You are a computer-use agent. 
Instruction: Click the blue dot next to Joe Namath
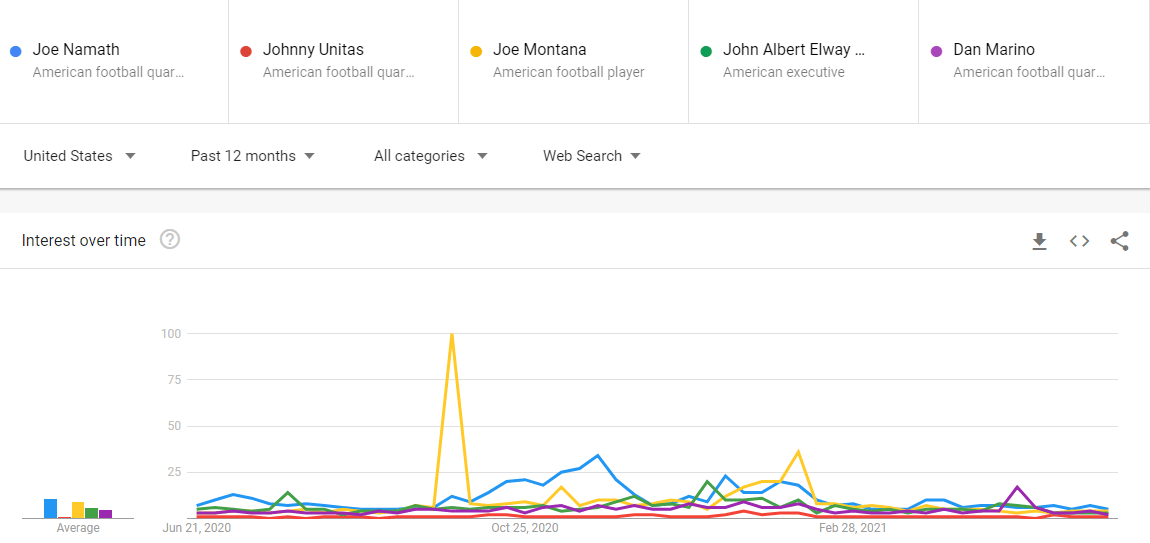click(15, 51)
